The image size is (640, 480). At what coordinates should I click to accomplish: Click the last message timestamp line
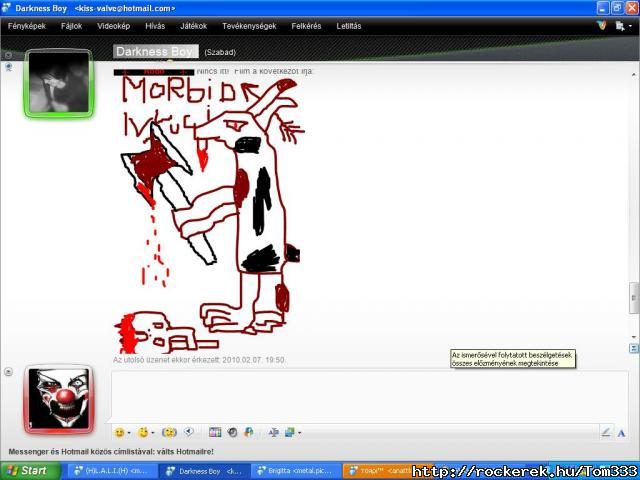pos(200,360)
